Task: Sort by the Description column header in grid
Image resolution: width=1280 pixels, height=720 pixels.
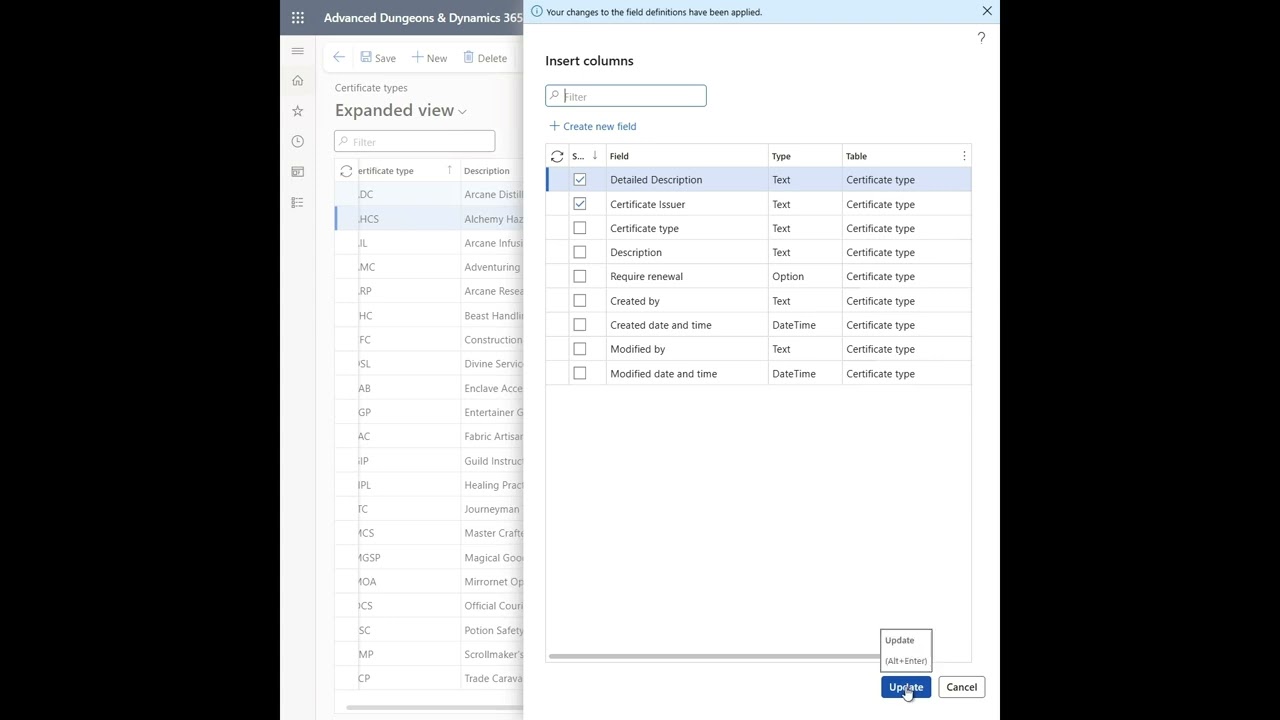Action: [x=492, y=171]
